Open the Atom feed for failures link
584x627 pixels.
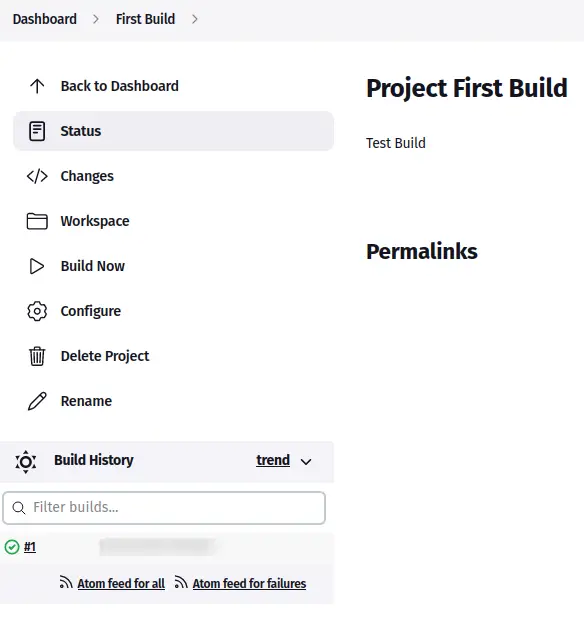coord(249,583)
